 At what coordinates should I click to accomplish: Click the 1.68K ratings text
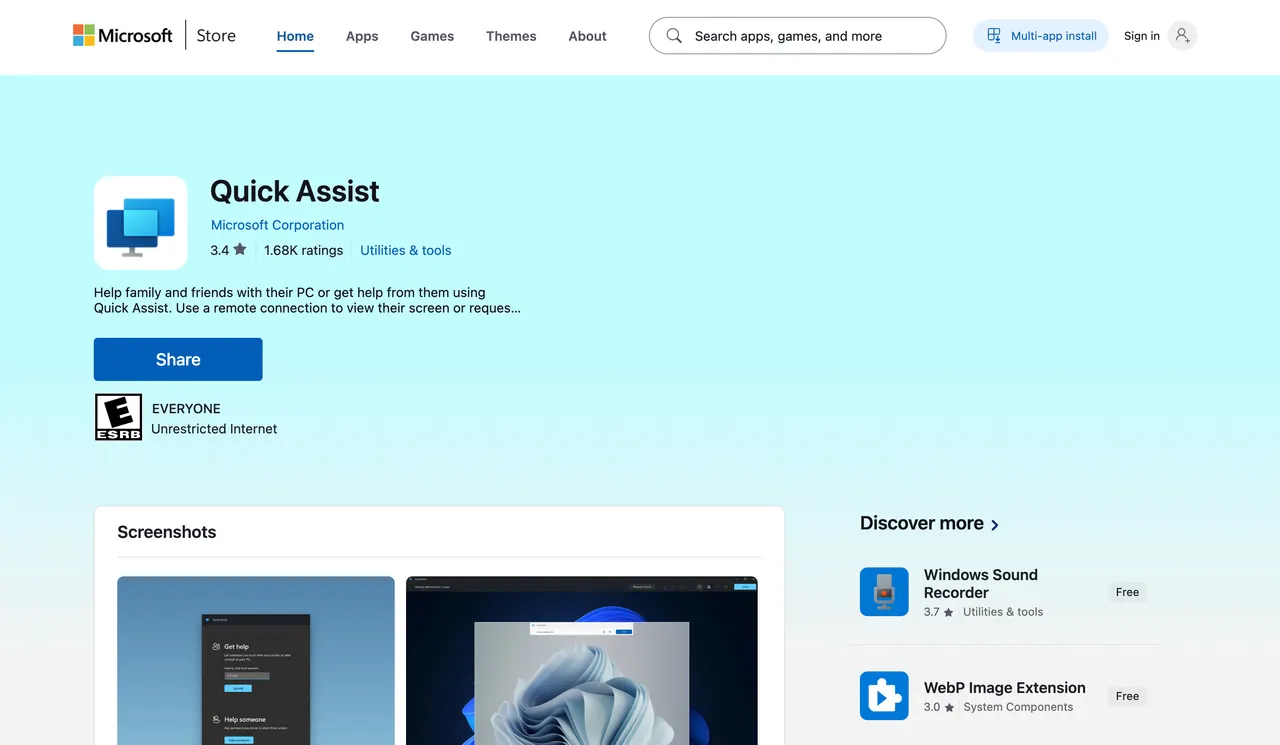click(304, 250)
